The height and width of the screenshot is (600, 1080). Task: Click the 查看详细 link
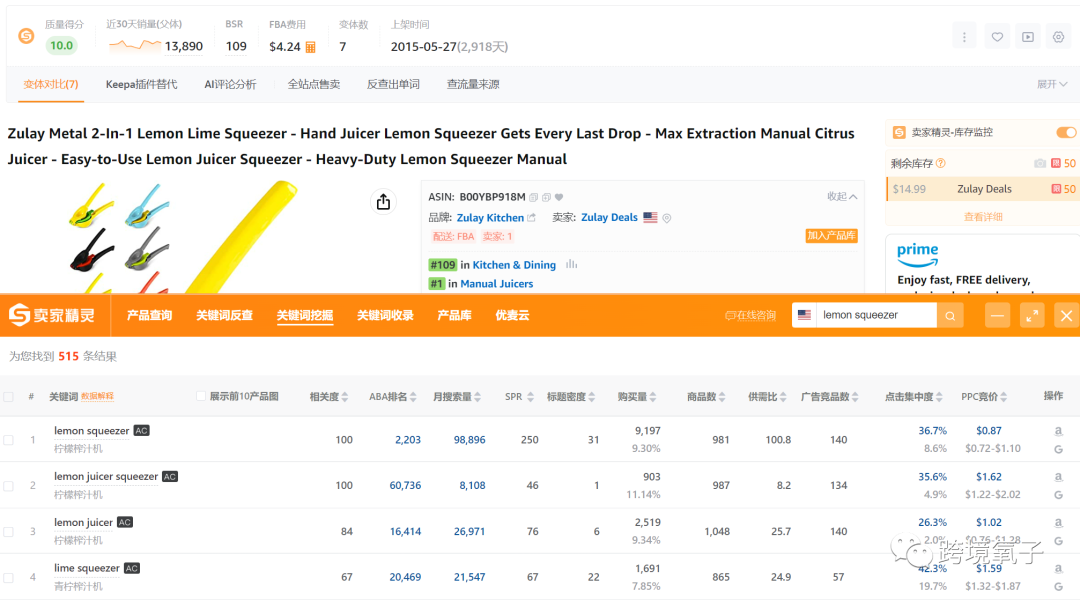pos(983,216)
